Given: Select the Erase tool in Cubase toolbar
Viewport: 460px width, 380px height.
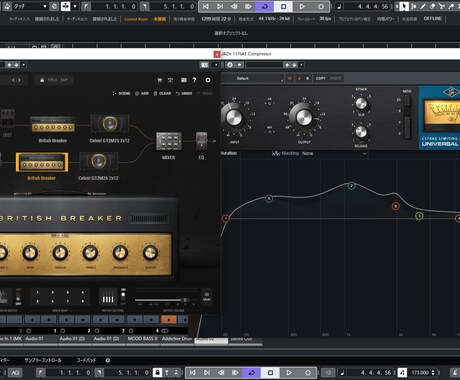Looking at the screenshot, I should (433, 6).
